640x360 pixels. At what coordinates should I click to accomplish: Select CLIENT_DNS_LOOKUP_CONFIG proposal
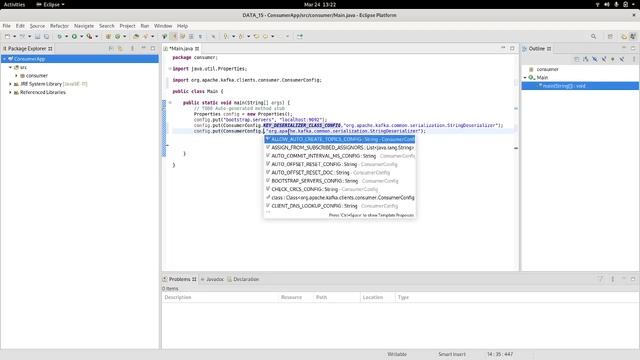(x=340, y=206)
